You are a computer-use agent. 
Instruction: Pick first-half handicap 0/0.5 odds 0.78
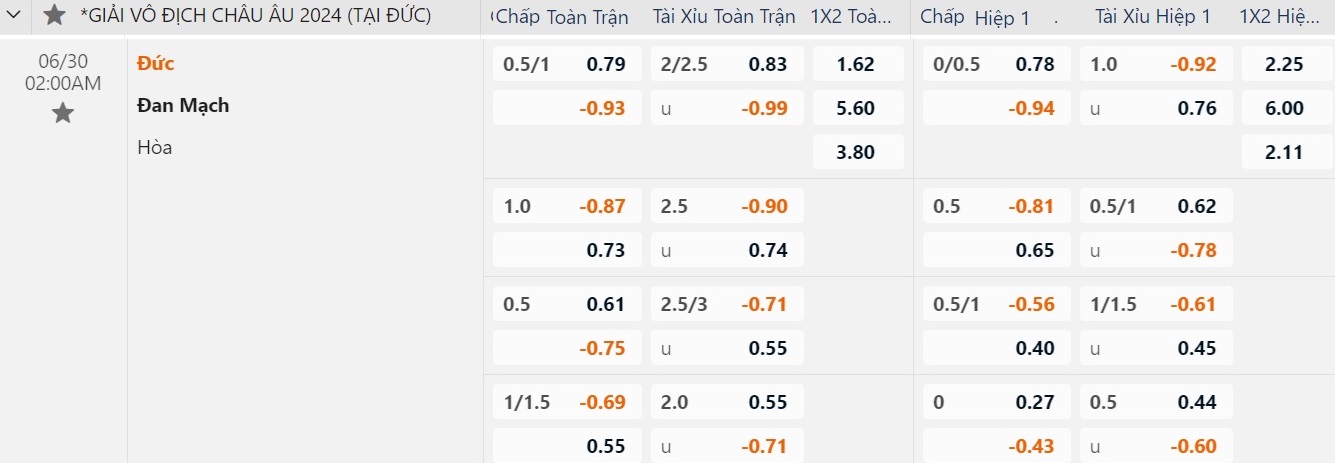click(x=997, y=64)
